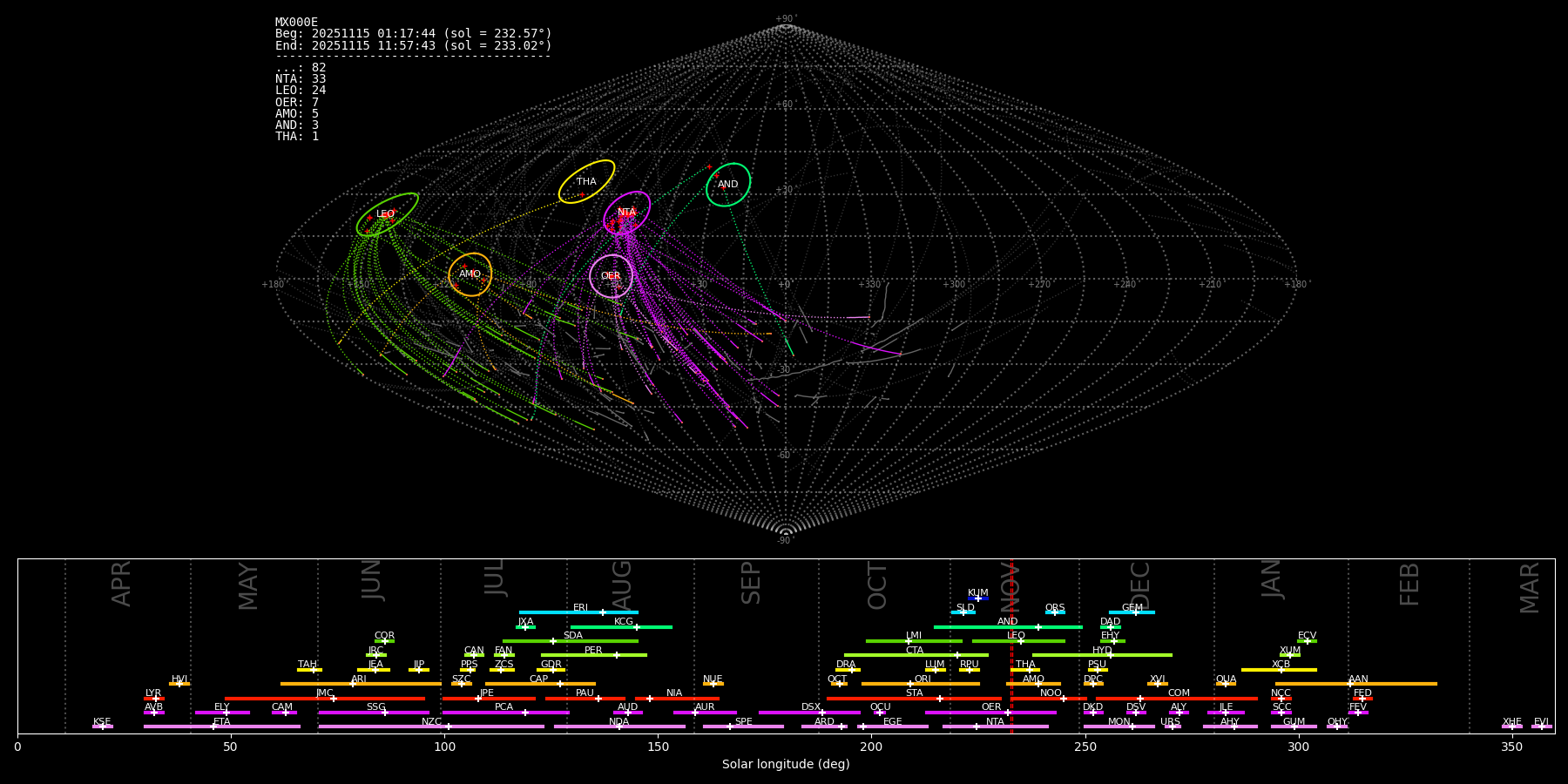The height and width of the screenshot is (784, 1568).
Task: Select the LYR shower marker
Action: [x=154, y=699]
